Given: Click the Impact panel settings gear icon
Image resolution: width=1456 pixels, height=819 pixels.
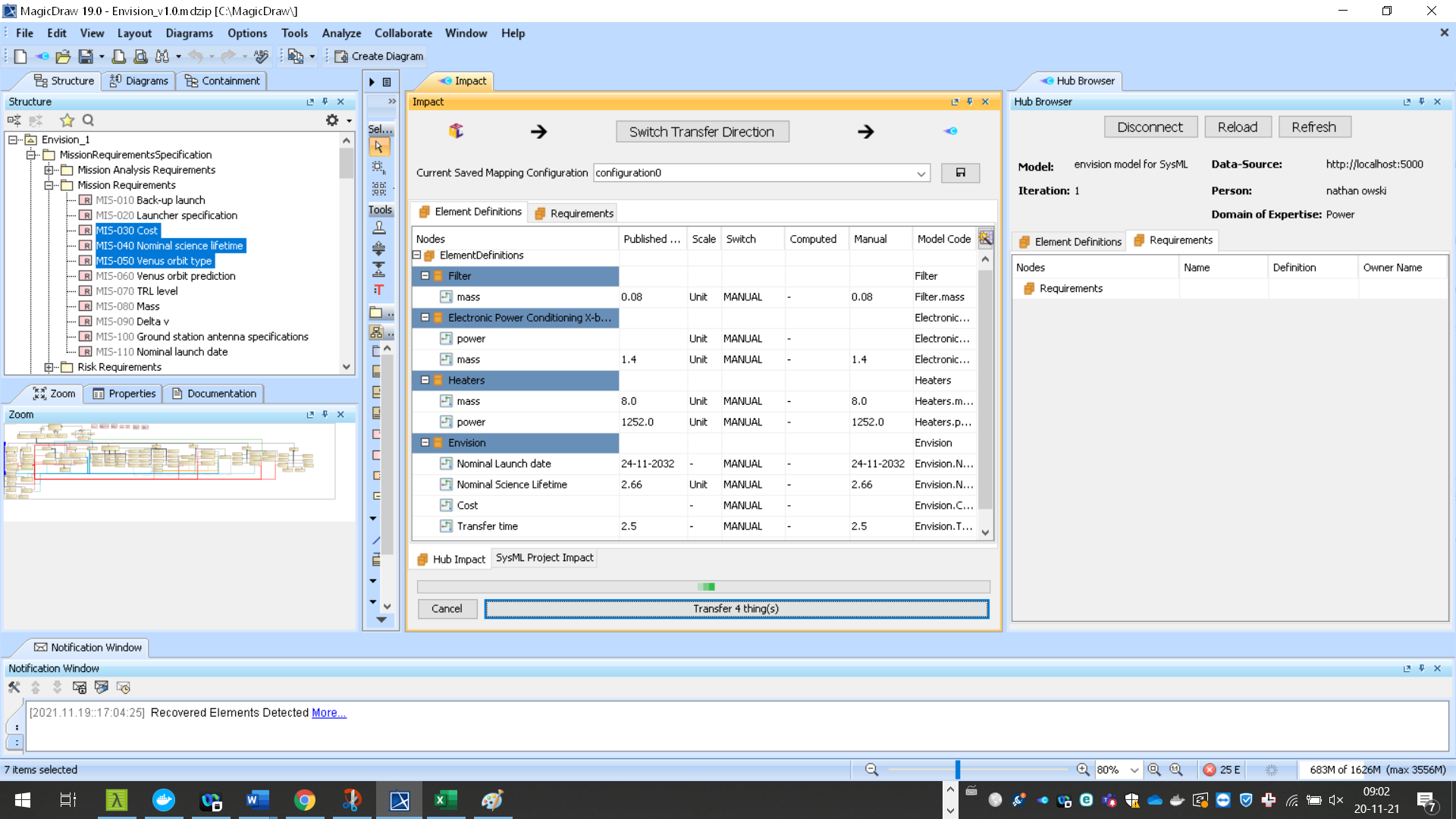Looking at the screenshot, I should [x=985, y=237].
